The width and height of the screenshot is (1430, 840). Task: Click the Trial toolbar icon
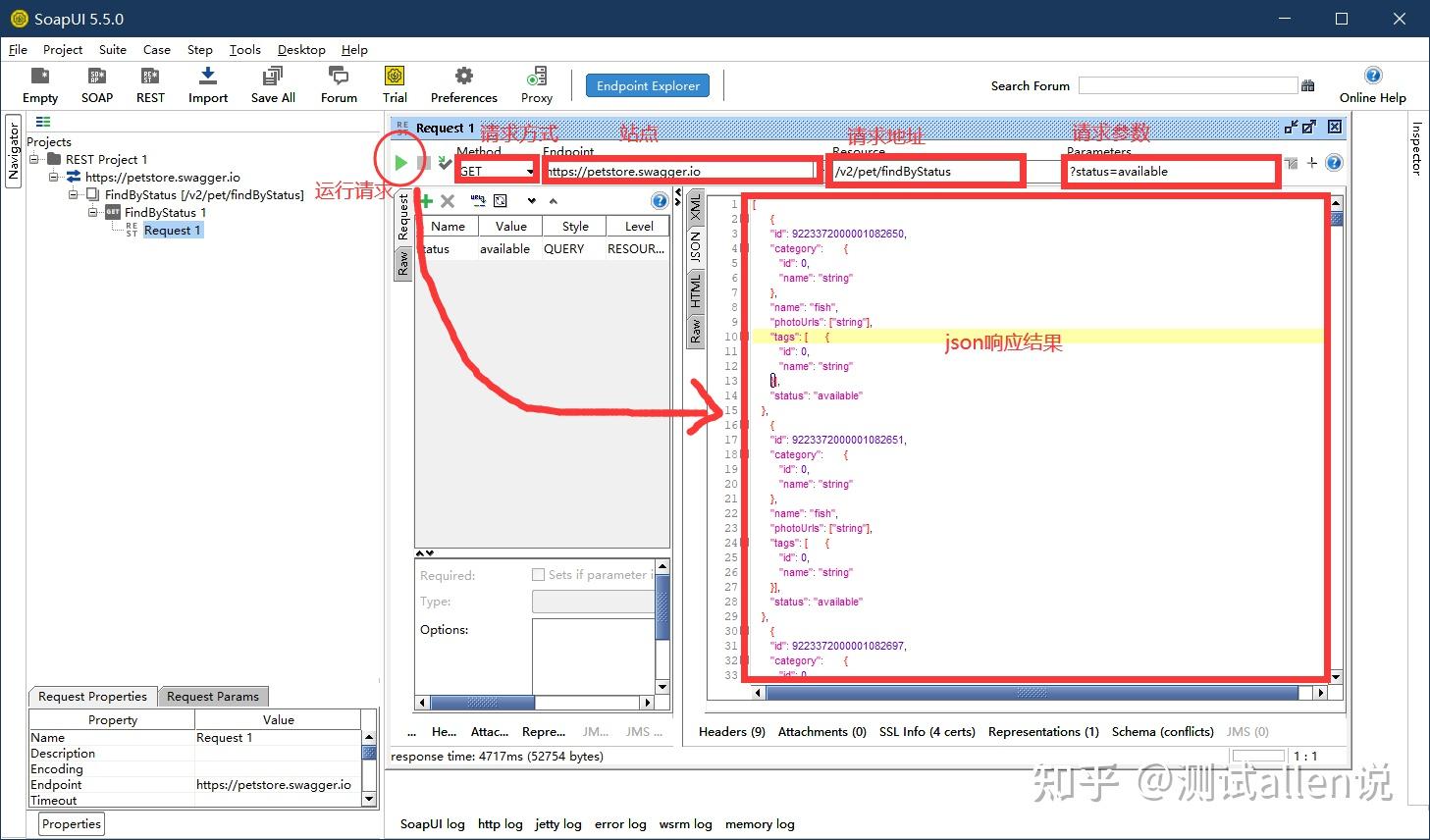coord(395,85)
